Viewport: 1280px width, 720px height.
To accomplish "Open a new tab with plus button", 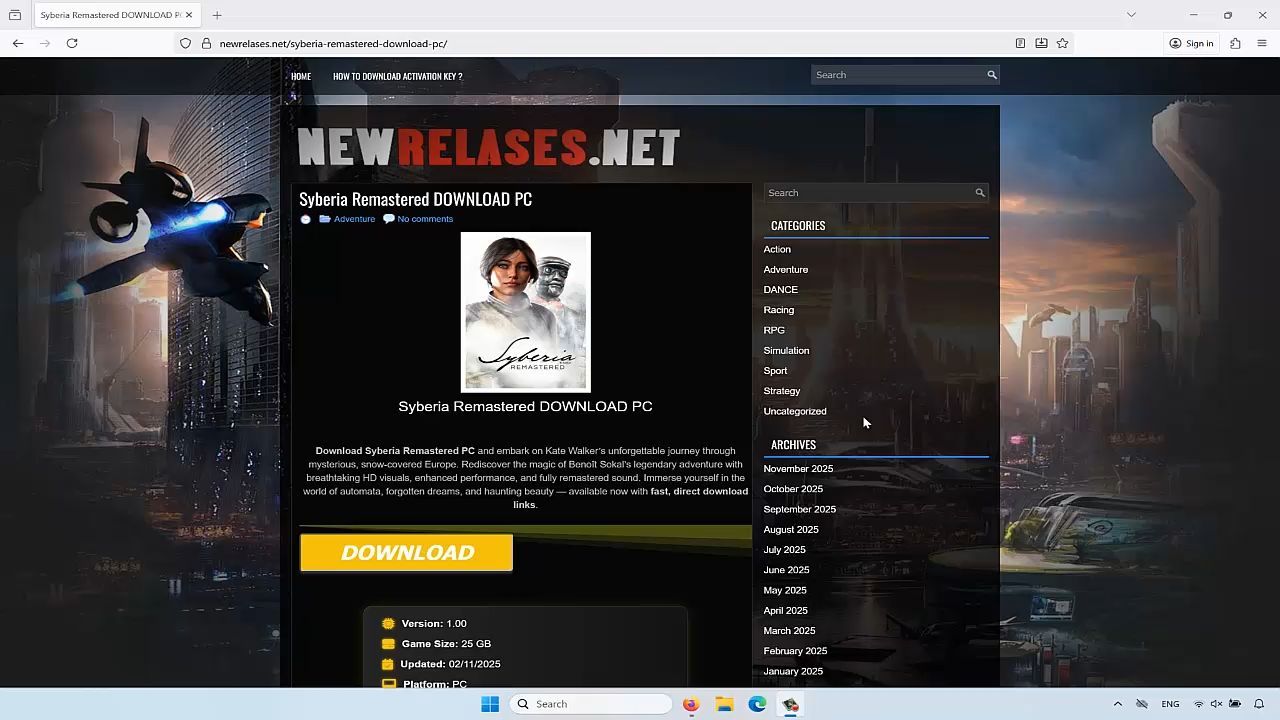I will (217, 15).
